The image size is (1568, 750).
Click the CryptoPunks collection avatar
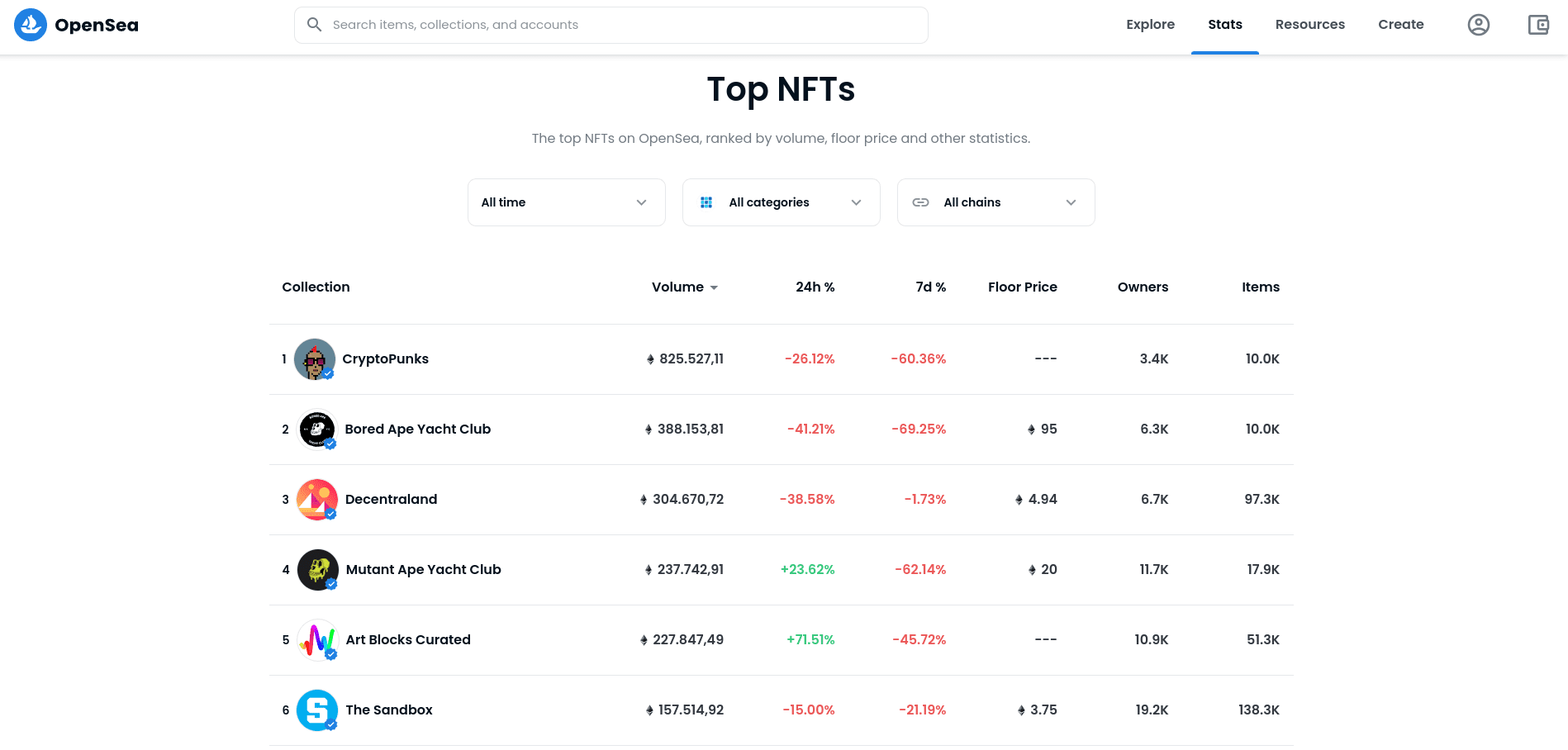[x=315, y=359]
